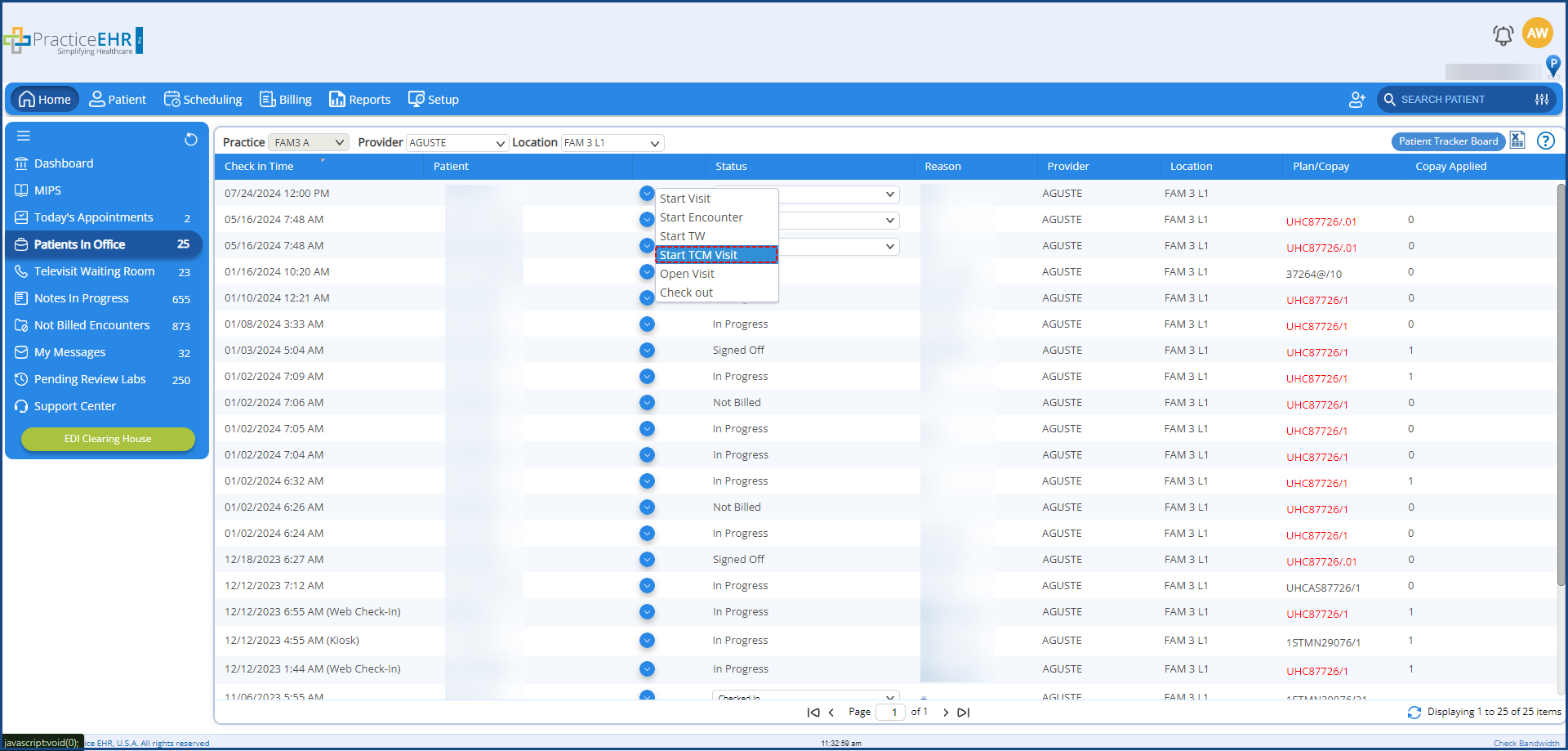The image size is (1568, 751).
Task: Open action menu for 01/02/2024 6:32 AM row
Action: click(647, 481)
